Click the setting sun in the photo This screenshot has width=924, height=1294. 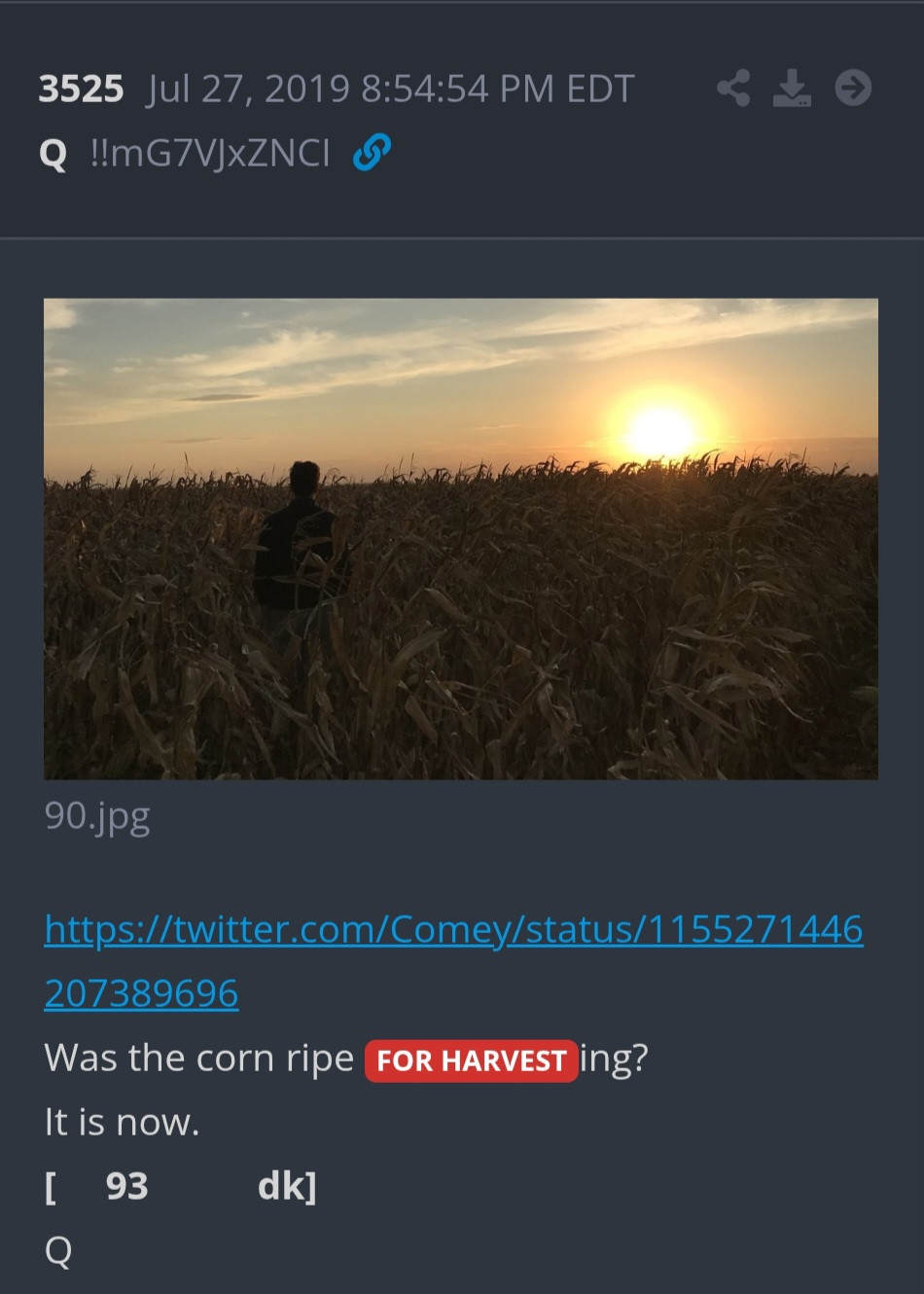coord(660,430)
